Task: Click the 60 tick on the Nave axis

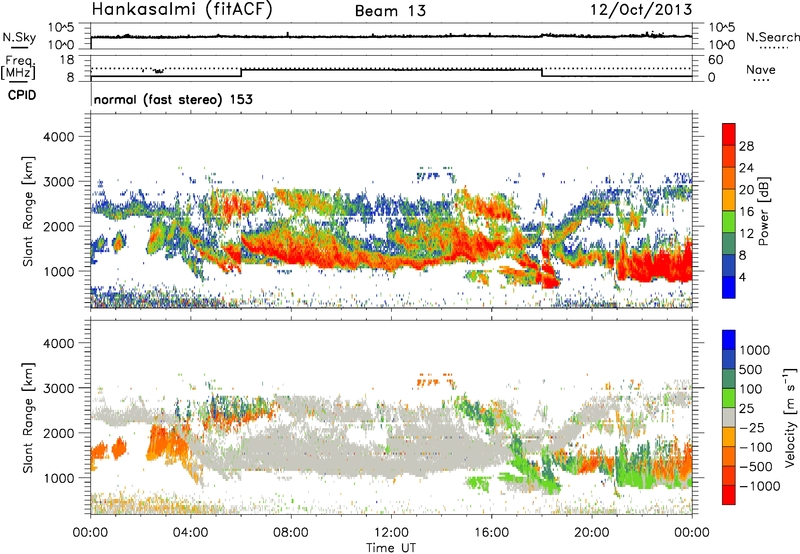Action: pos(715,60)
